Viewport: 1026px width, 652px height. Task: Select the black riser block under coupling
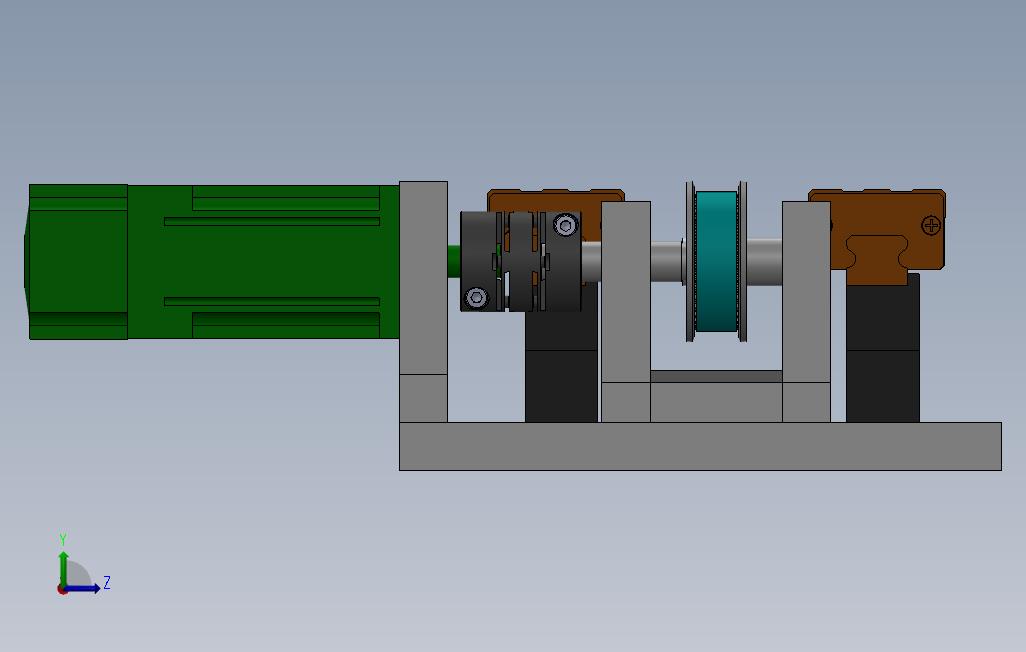coord(561,367)
